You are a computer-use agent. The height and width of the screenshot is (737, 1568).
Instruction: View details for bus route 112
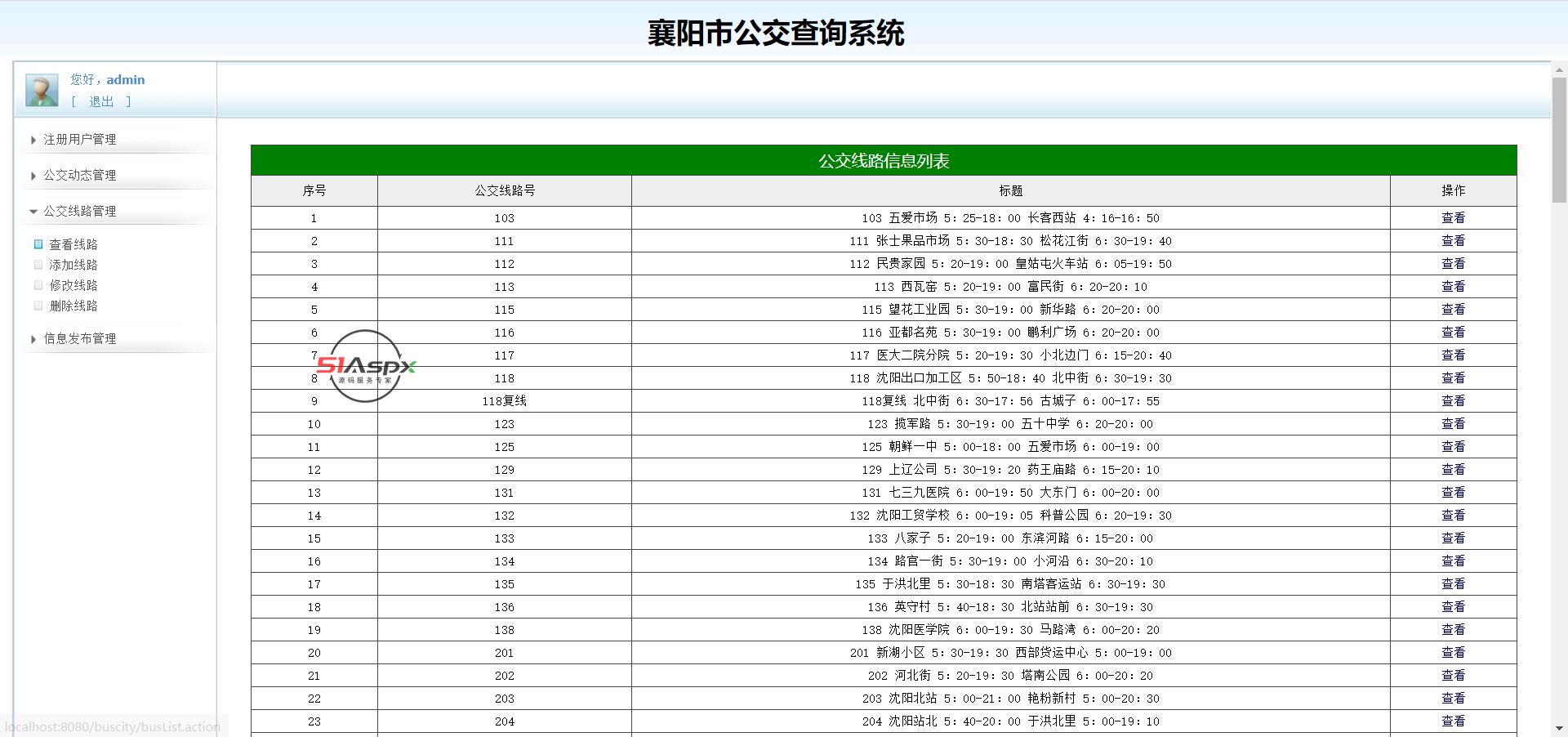coord(1454,264)
